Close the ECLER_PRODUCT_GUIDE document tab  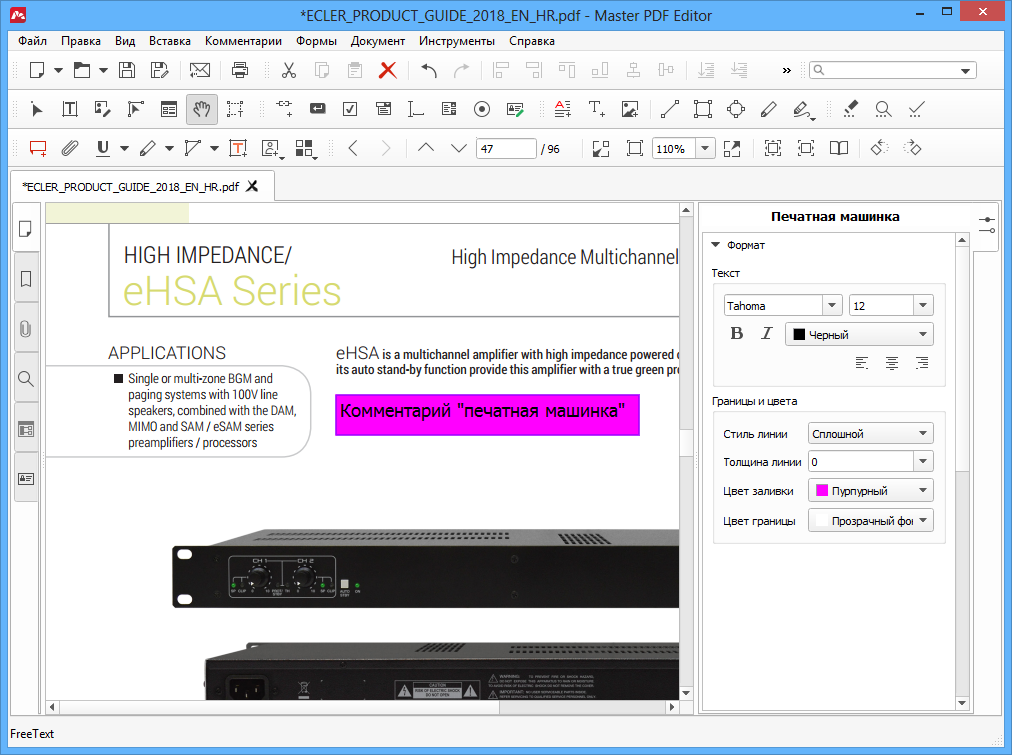pyautogui.click(x=252, y=186)
